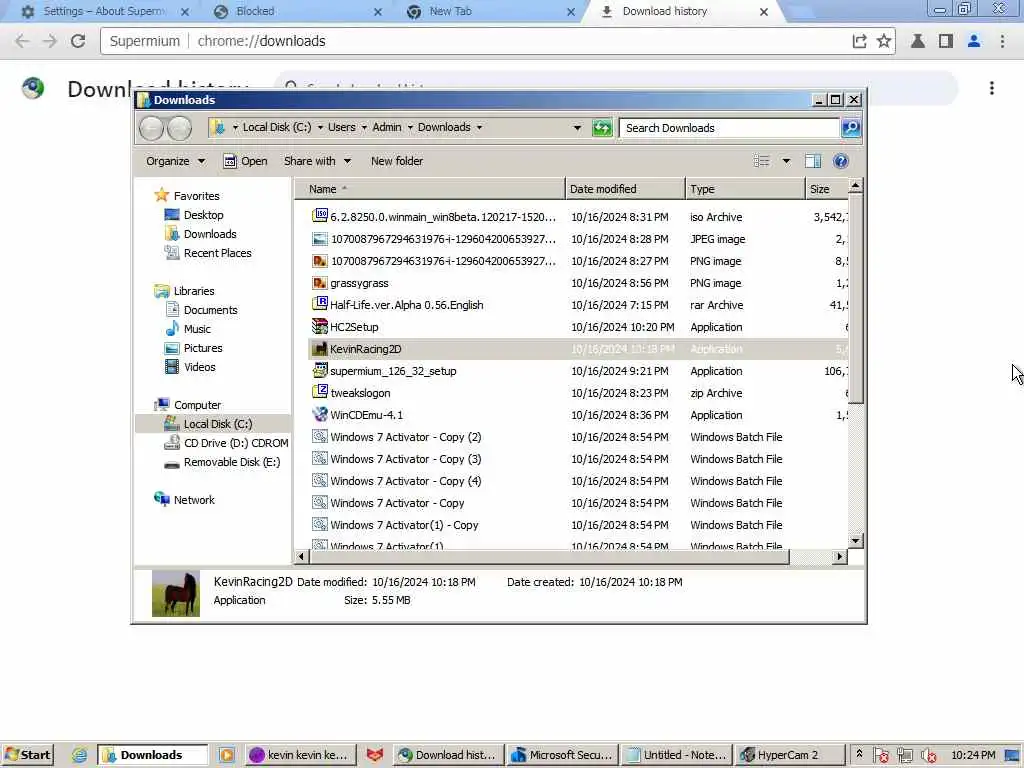Select CD Drive (D:) CDROM
This screenshot has width=1024, height=768.
[x=227, y=443]
